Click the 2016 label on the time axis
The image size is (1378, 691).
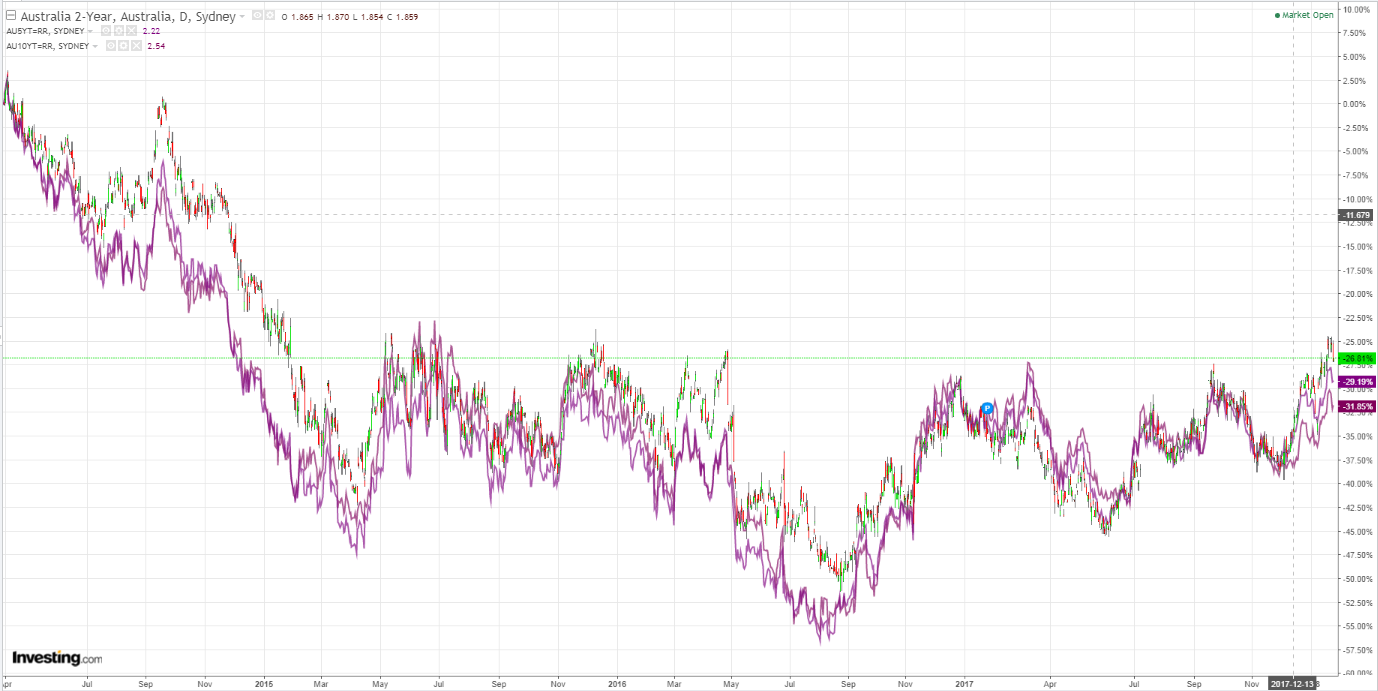(x=617, y=684)
